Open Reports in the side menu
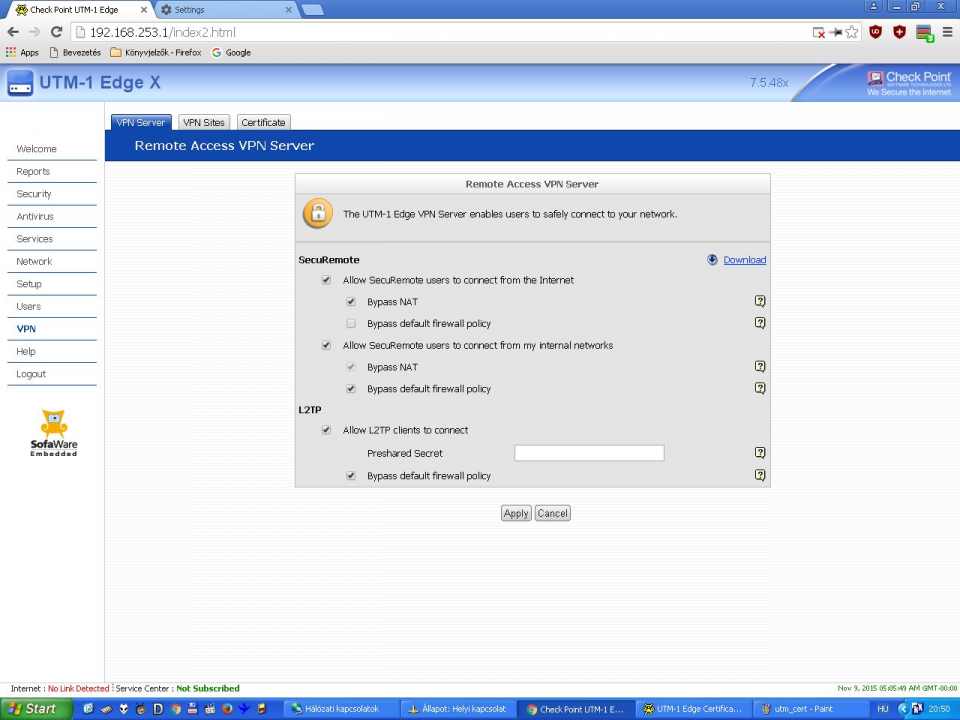Viewport: 960px width, 720px height. (33, 171)
